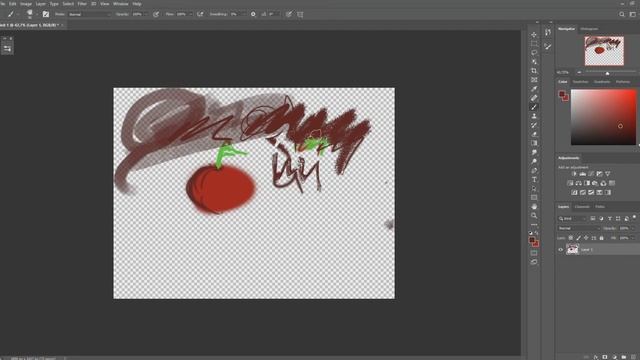This screenshot has width=640, height=360.
Task: Select the Hand tool
Action: click(x=534, y=207)
